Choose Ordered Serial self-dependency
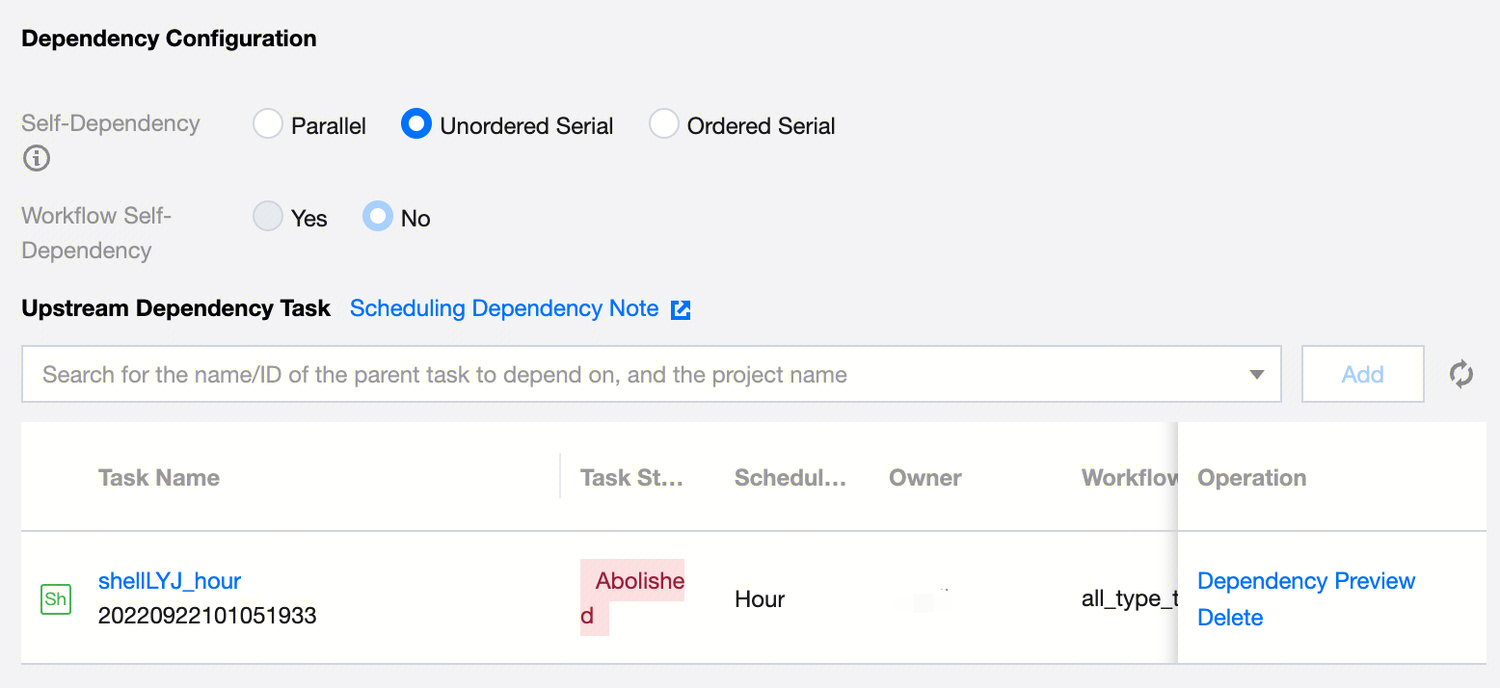Viewport: 1500px width, 688px height. tap(664, 125)
